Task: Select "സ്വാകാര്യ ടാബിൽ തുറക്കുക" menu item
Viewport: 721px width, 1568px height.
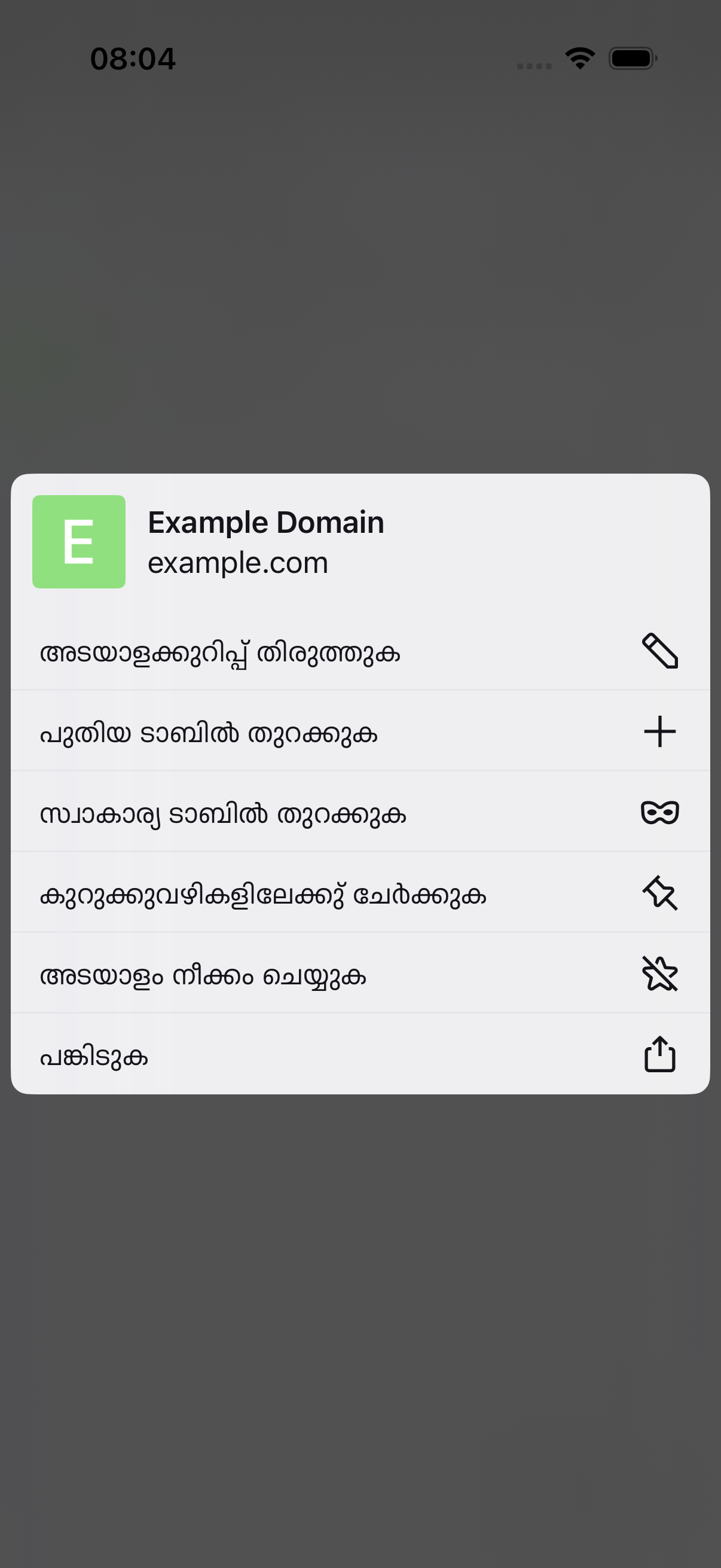Action: 360,812
